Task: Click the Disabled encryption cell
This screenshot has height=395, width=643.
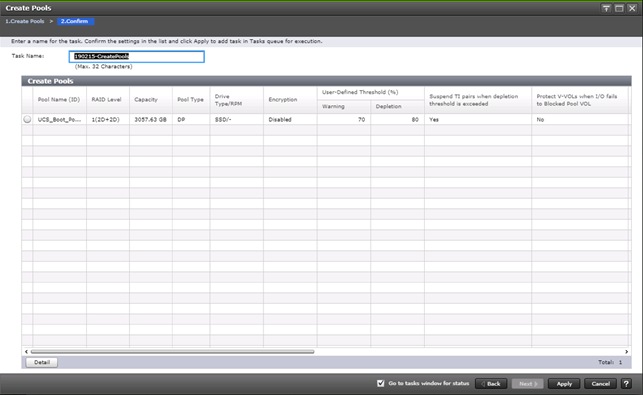Action: [290, 119]
